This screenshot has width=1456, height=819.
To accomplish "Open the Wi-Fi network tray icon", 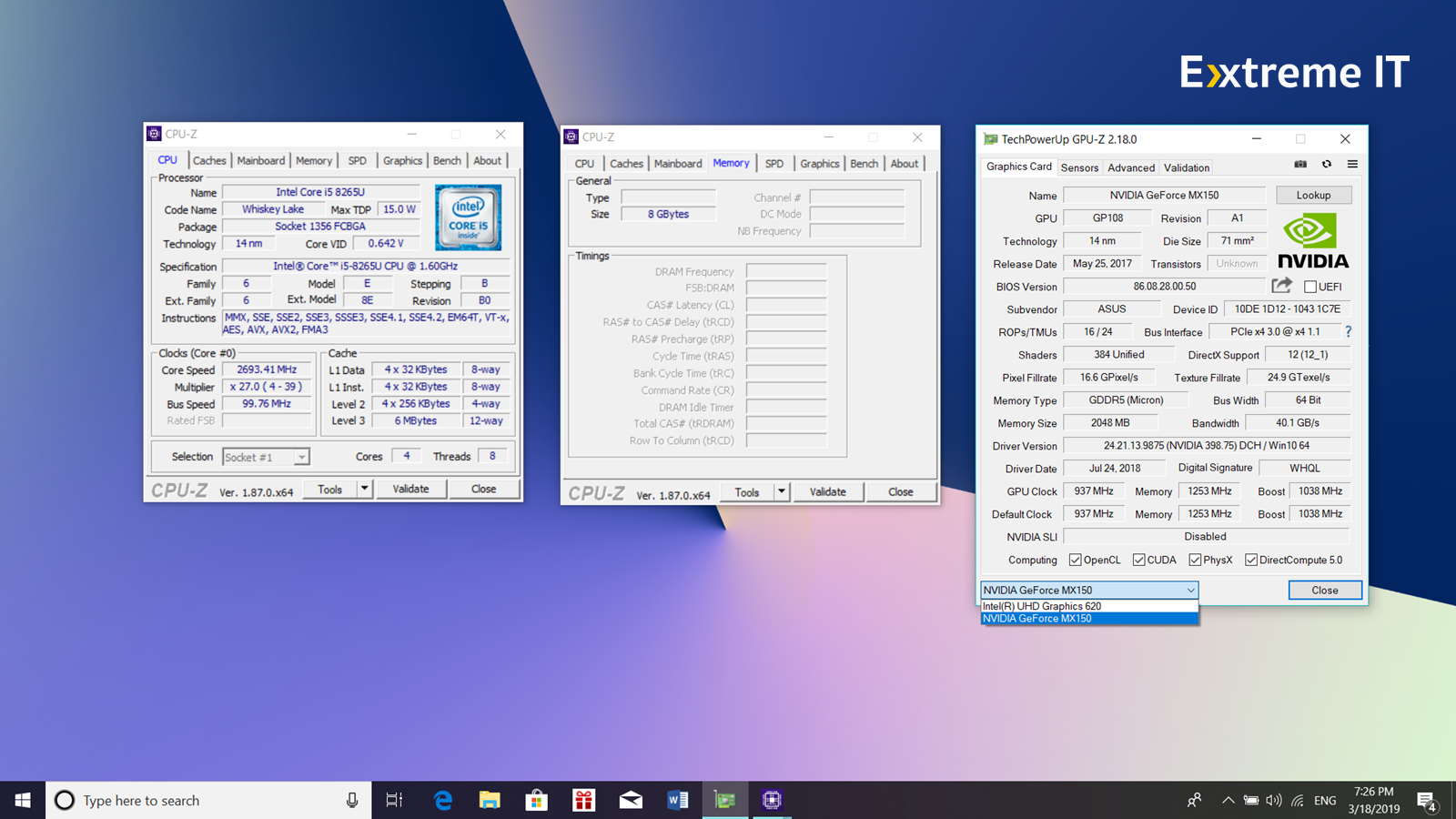I will (x=1298, y=800).
